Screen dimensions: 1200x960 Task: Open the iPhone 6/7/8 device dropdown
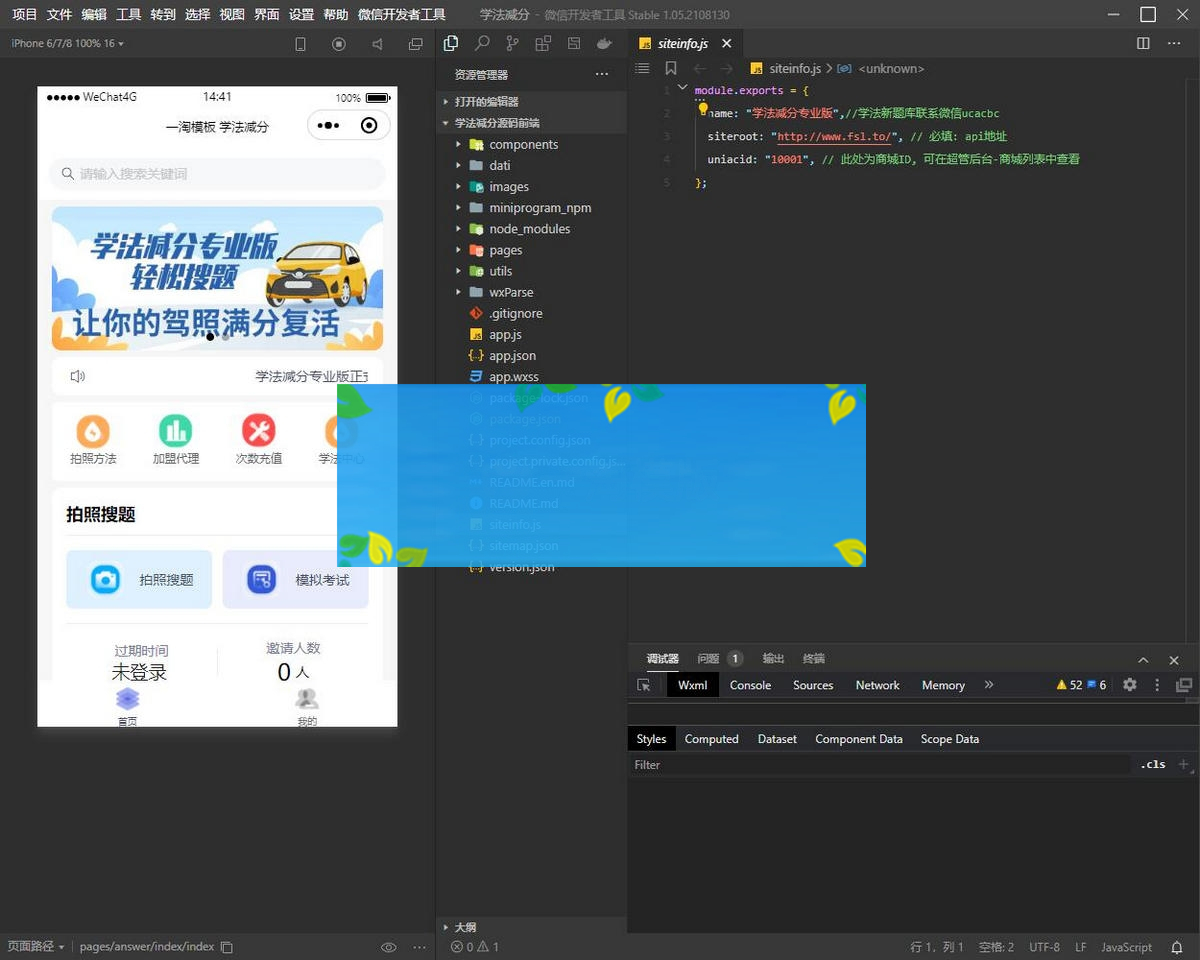pos(67,44)
